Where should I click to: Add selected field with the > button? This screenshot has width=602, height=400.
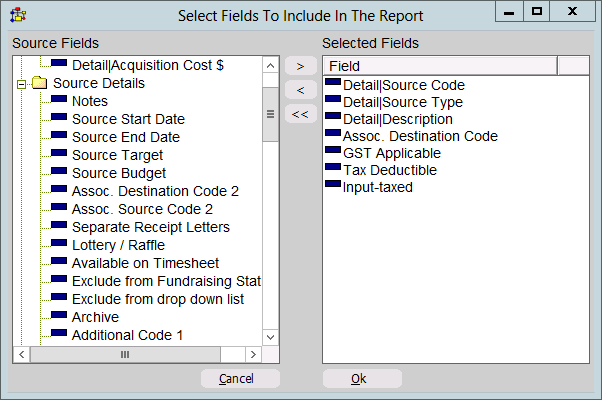click(x=301, y=66)
